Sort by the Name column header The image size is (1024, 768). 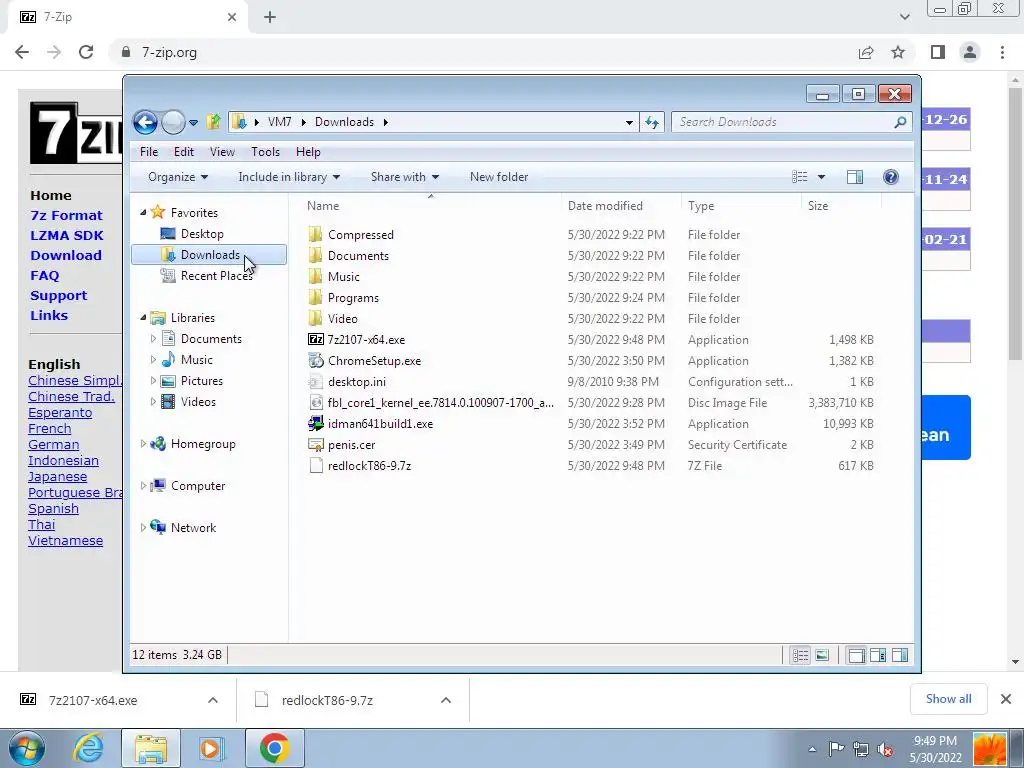(431, 206)
